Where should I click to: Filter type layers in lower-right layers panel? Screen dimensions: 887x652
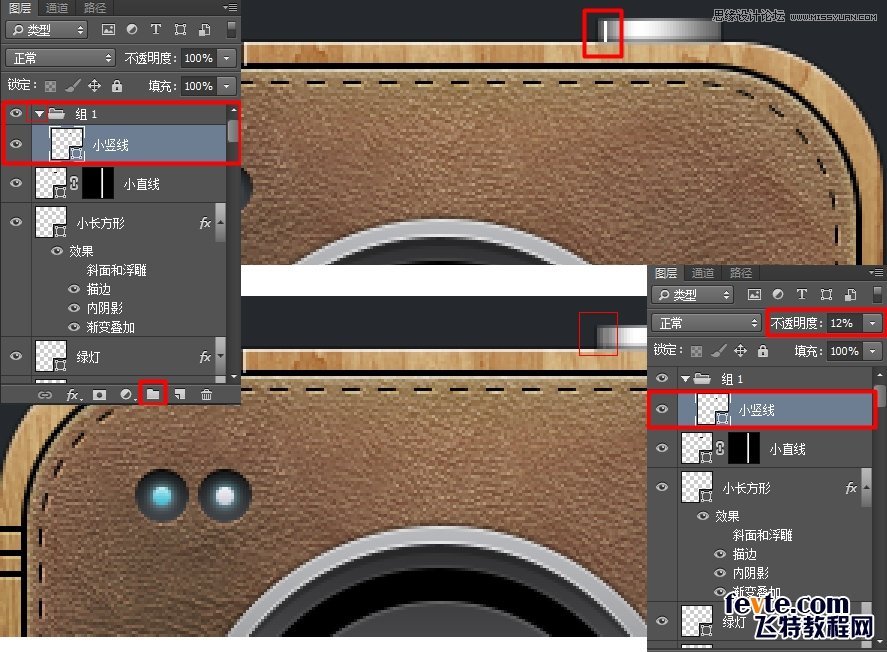click(x=802, y=294)
